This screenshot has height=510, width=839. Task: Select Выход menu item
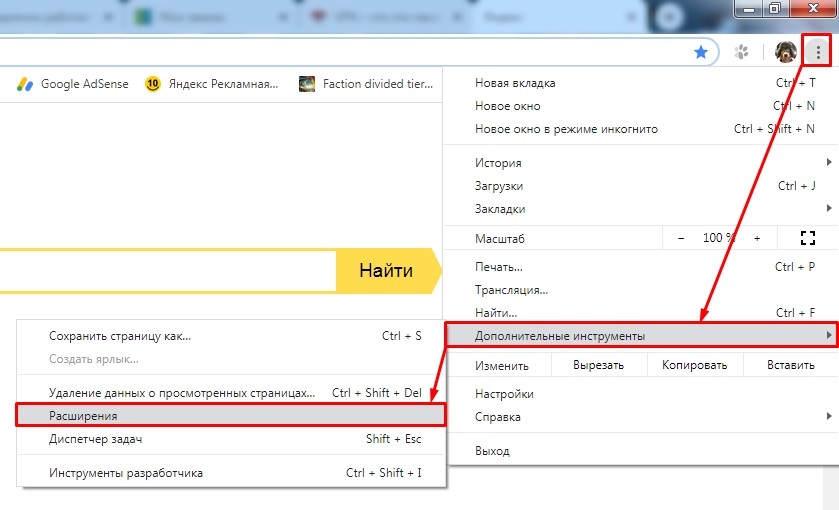coord(642,451)
